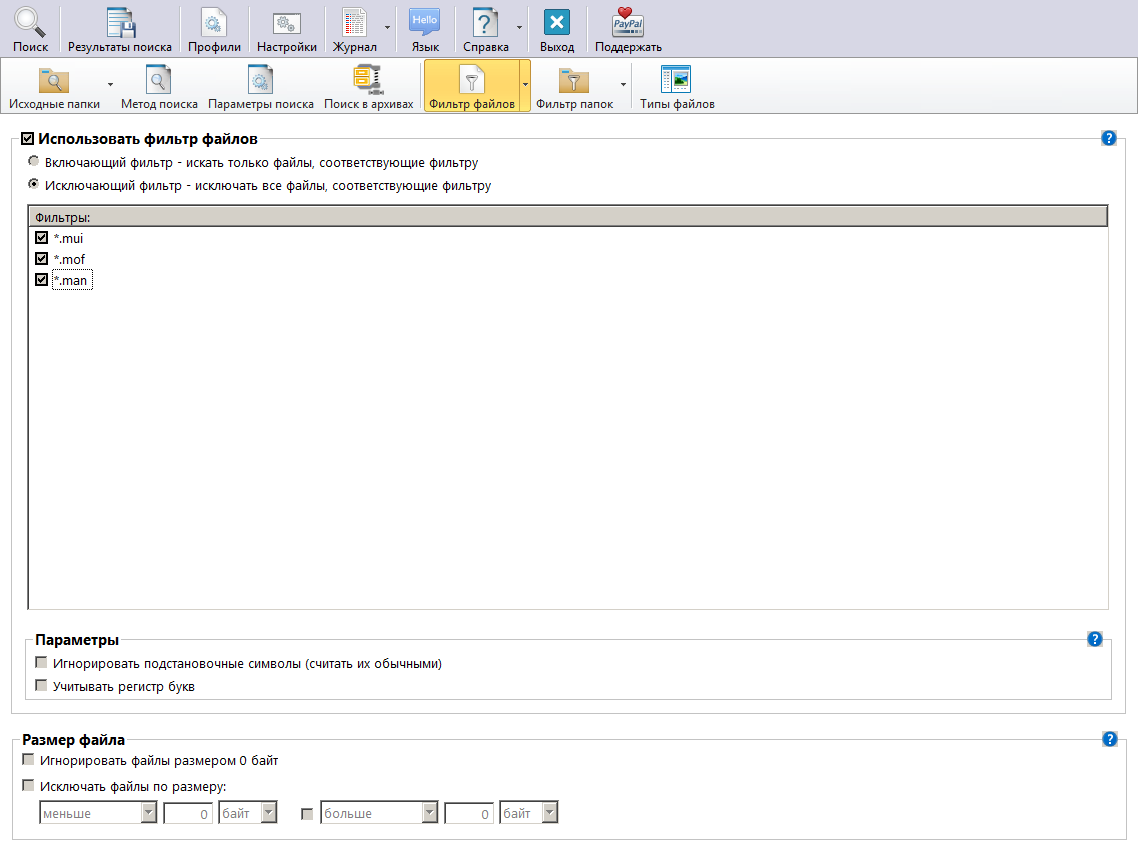1138x855 pixels.
Task: Open the больше comparison combo box
Action: pos(379,813)
